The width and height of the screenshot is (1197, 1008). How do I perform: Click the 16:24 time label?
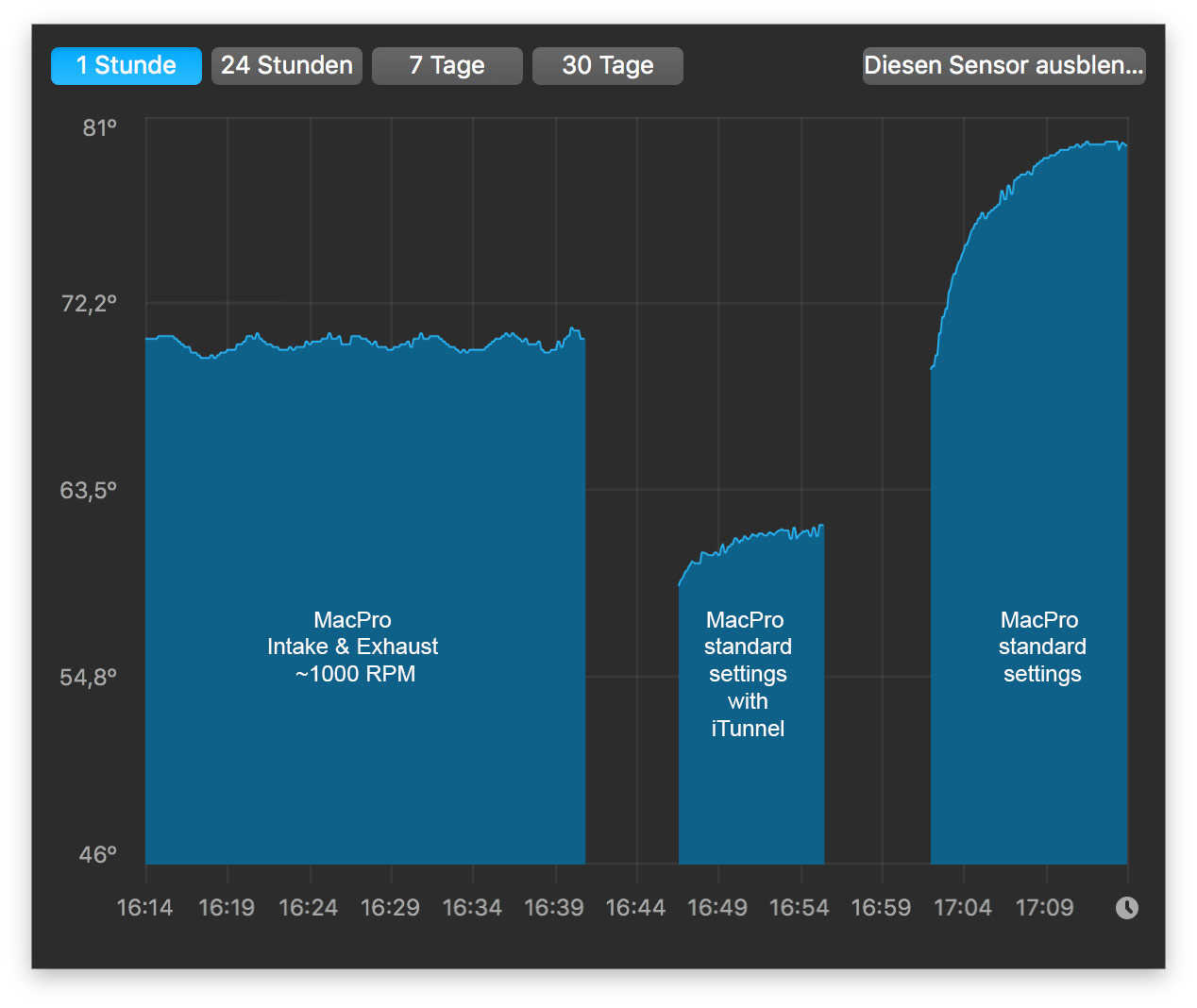point(309,908)
